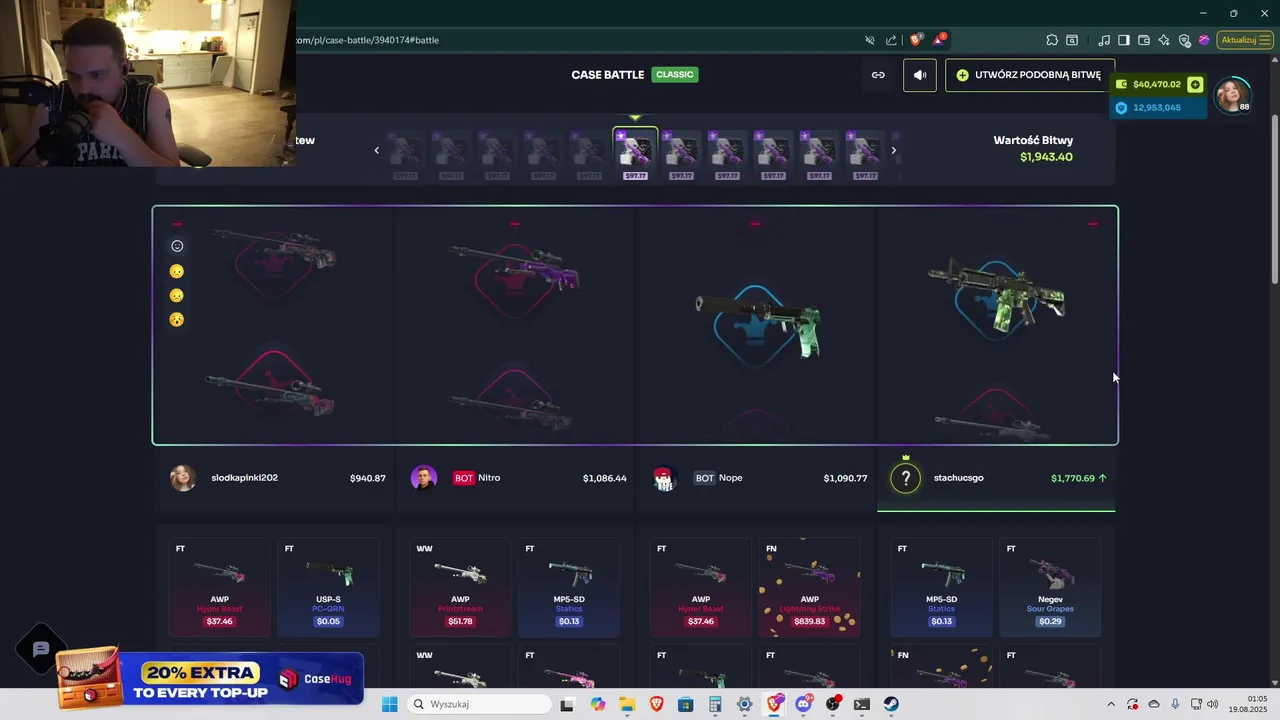This screenshot has width=1280, height=720.
Task: Click the question mark avatar of stachucsgo
Action: click(905, 479)
